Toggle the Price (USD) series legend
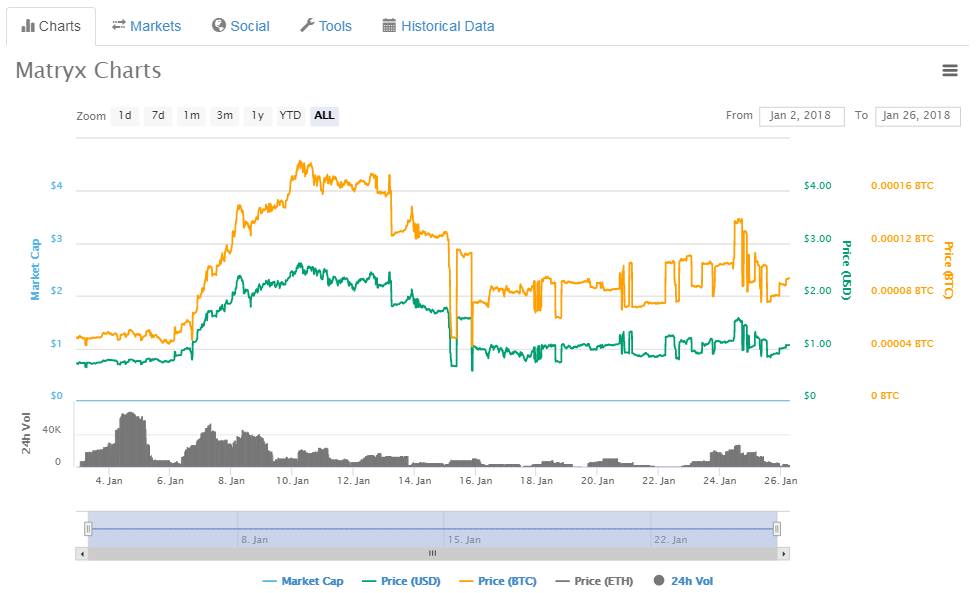Image resolution: width=977 pixels, height=593 pixels. click(x=401, y=581)
